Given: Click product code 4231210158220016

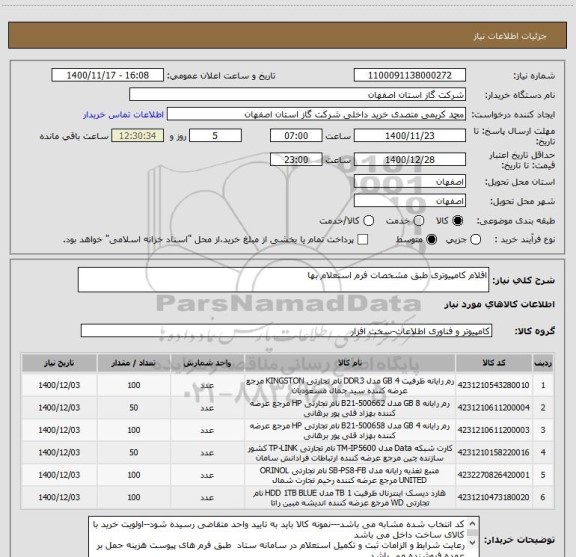Looking at the screenshot, I should 493,452.
